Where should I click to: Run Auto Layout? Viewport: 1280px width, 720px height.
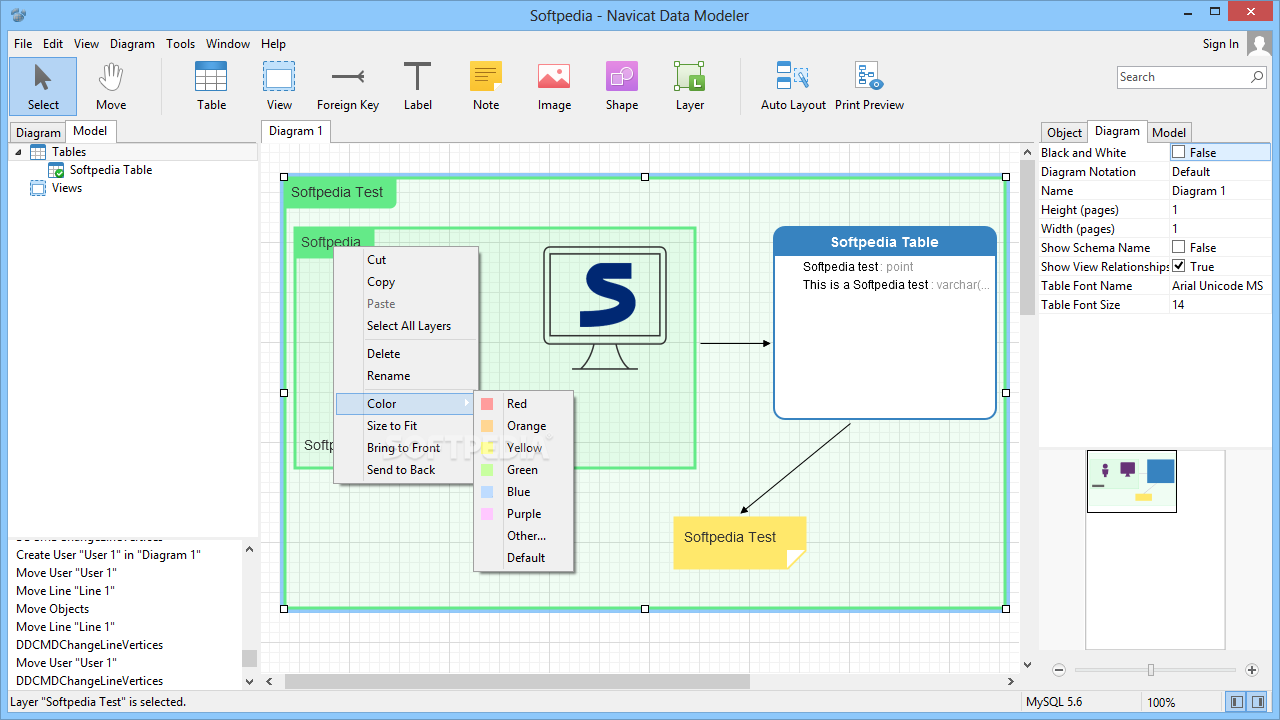point(793,86)
